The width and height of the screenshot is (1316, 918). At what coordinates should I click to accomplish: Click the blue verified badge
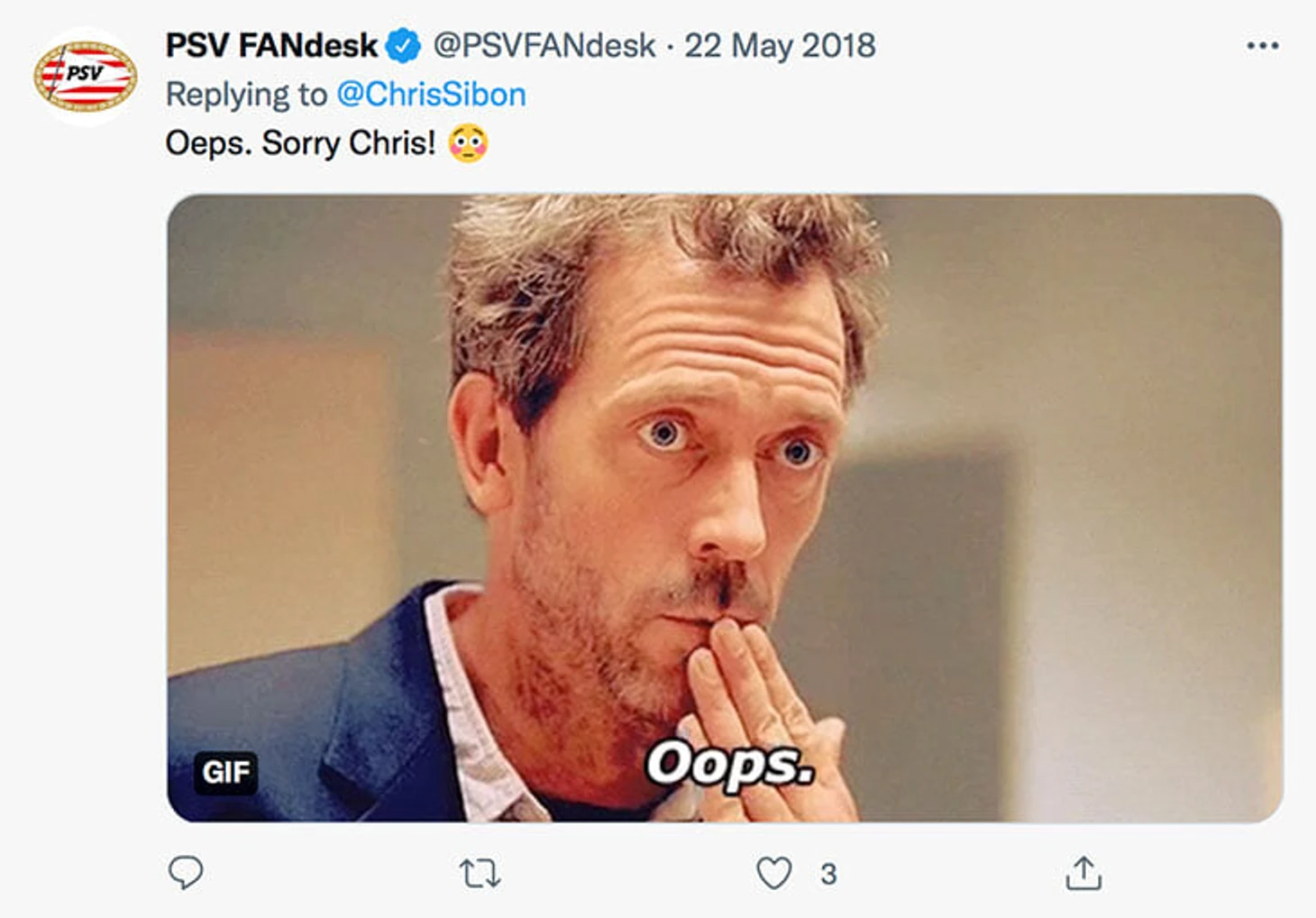[403, 46]
